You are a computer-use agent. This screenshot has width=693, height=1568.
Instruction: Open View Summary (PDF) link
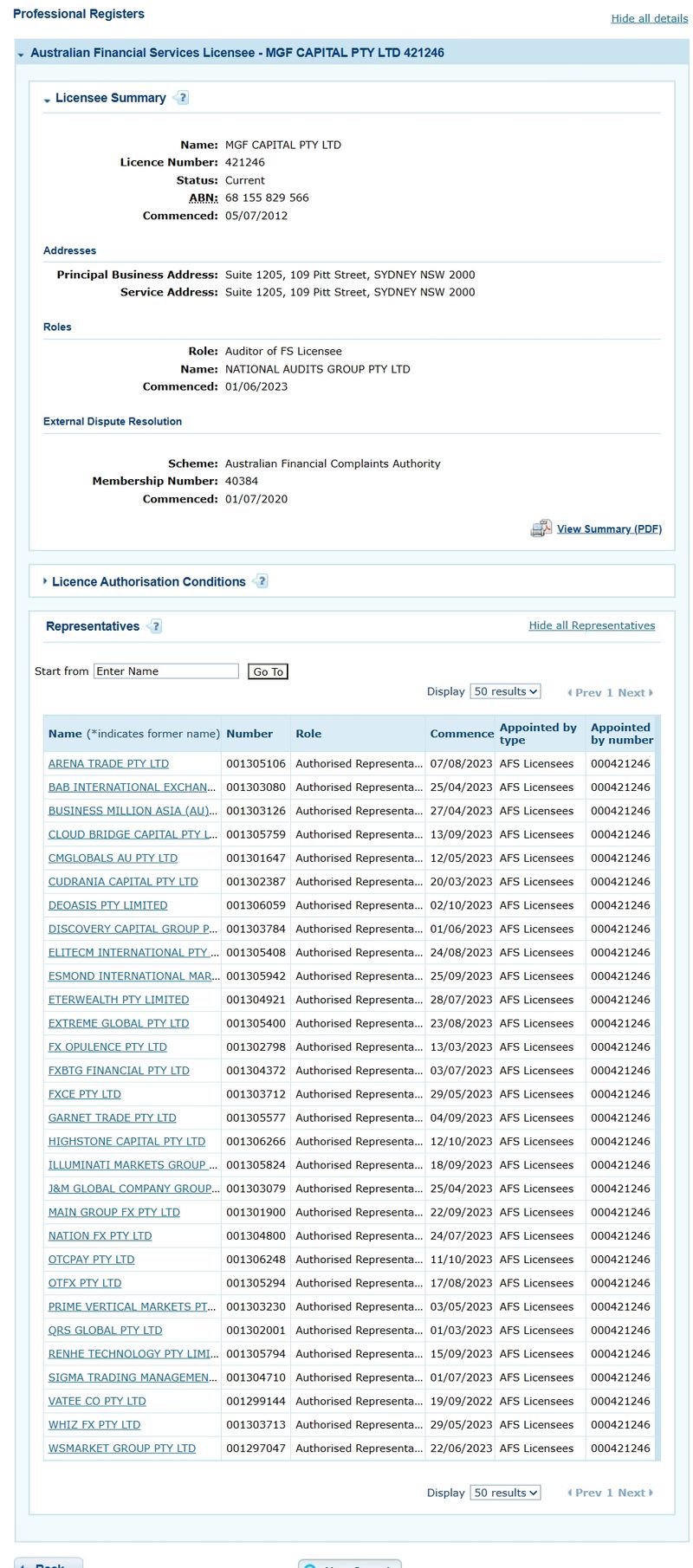[609, 528]
